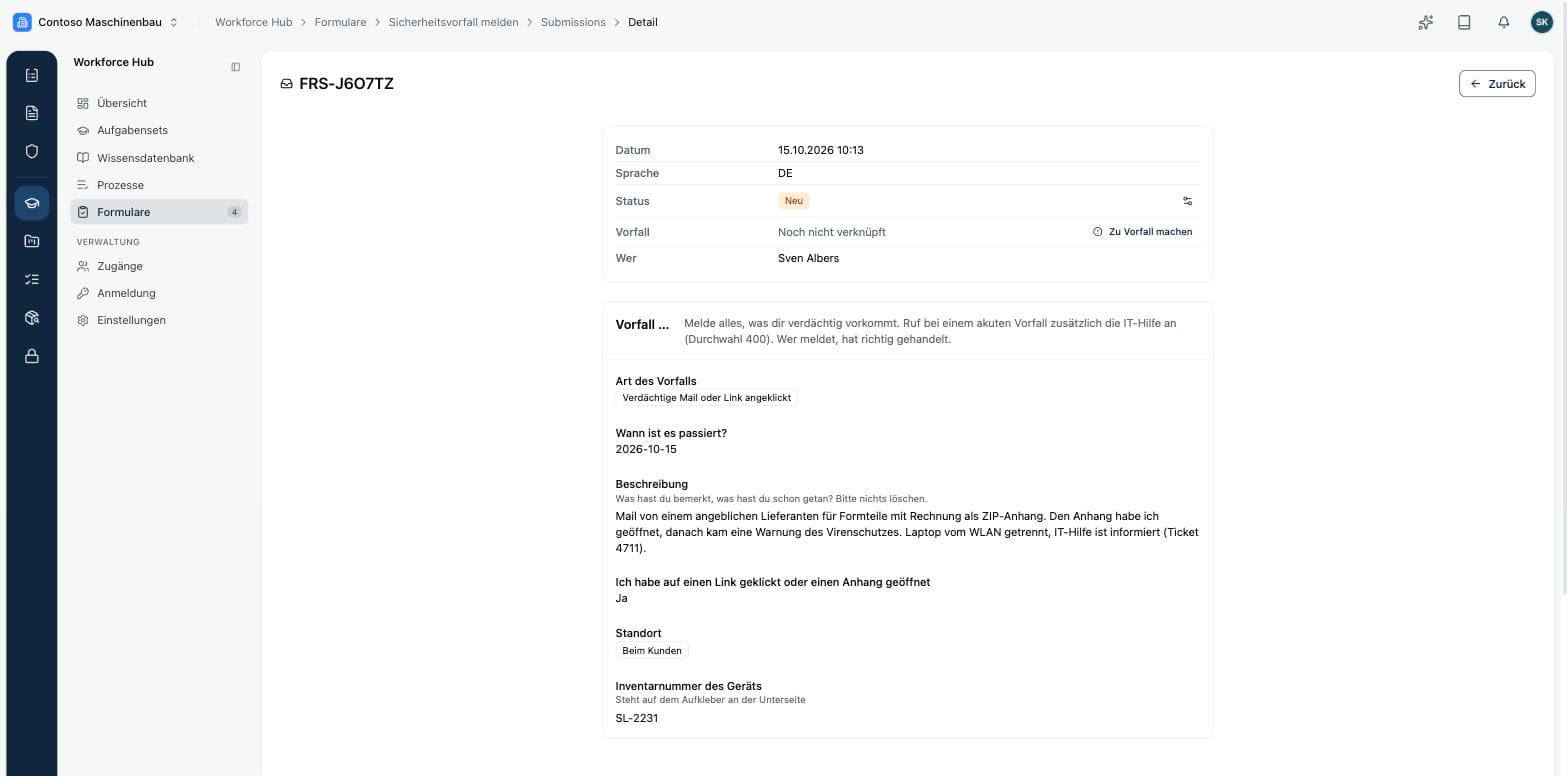Viewport: 1568px width, 776px height.
Task: Navigate to Workforce Hub breadcrumb
Action: [x=254, y=22]
